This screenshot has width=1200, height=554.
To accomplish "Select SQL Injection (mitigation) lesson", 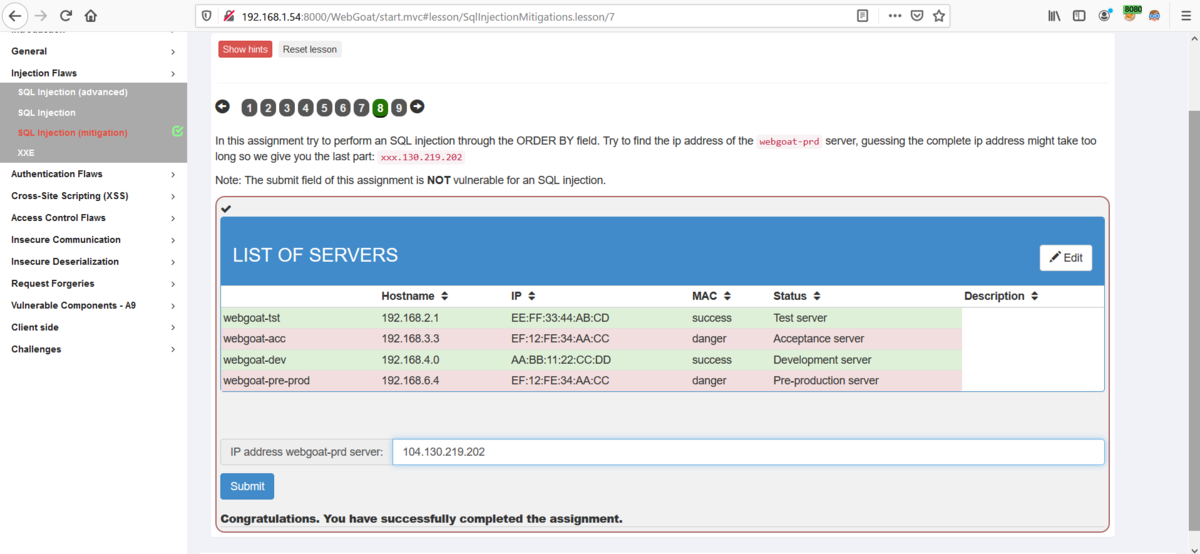I will pos(73,132).
